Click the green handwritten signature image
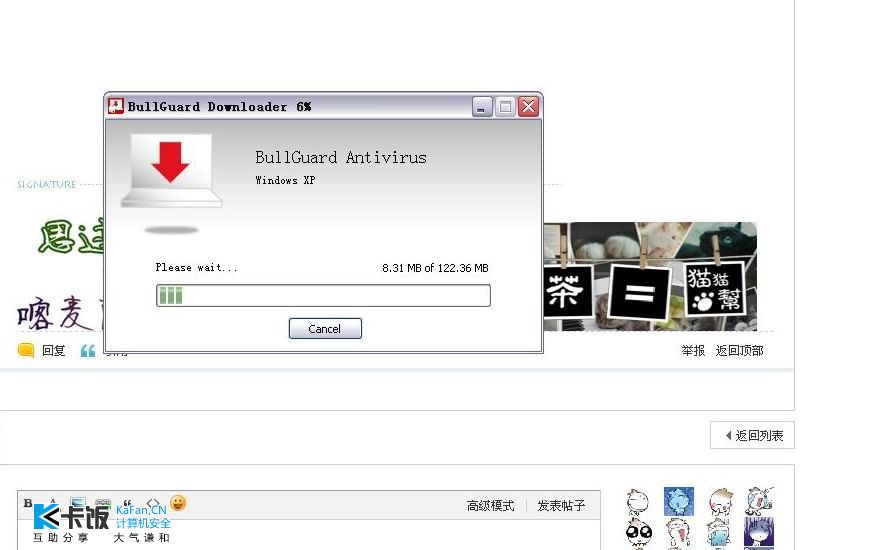Screen dimensions: 876x550 coord(72,236)
